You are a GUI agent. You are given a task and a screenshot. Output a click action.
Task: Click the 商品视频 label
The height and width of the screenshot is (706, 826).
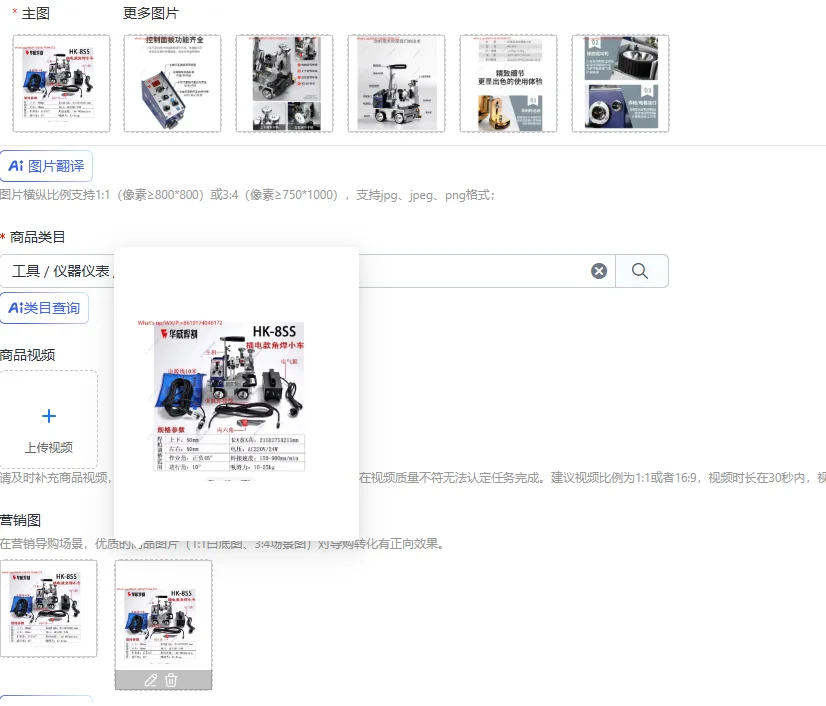(x=27, y=355)
